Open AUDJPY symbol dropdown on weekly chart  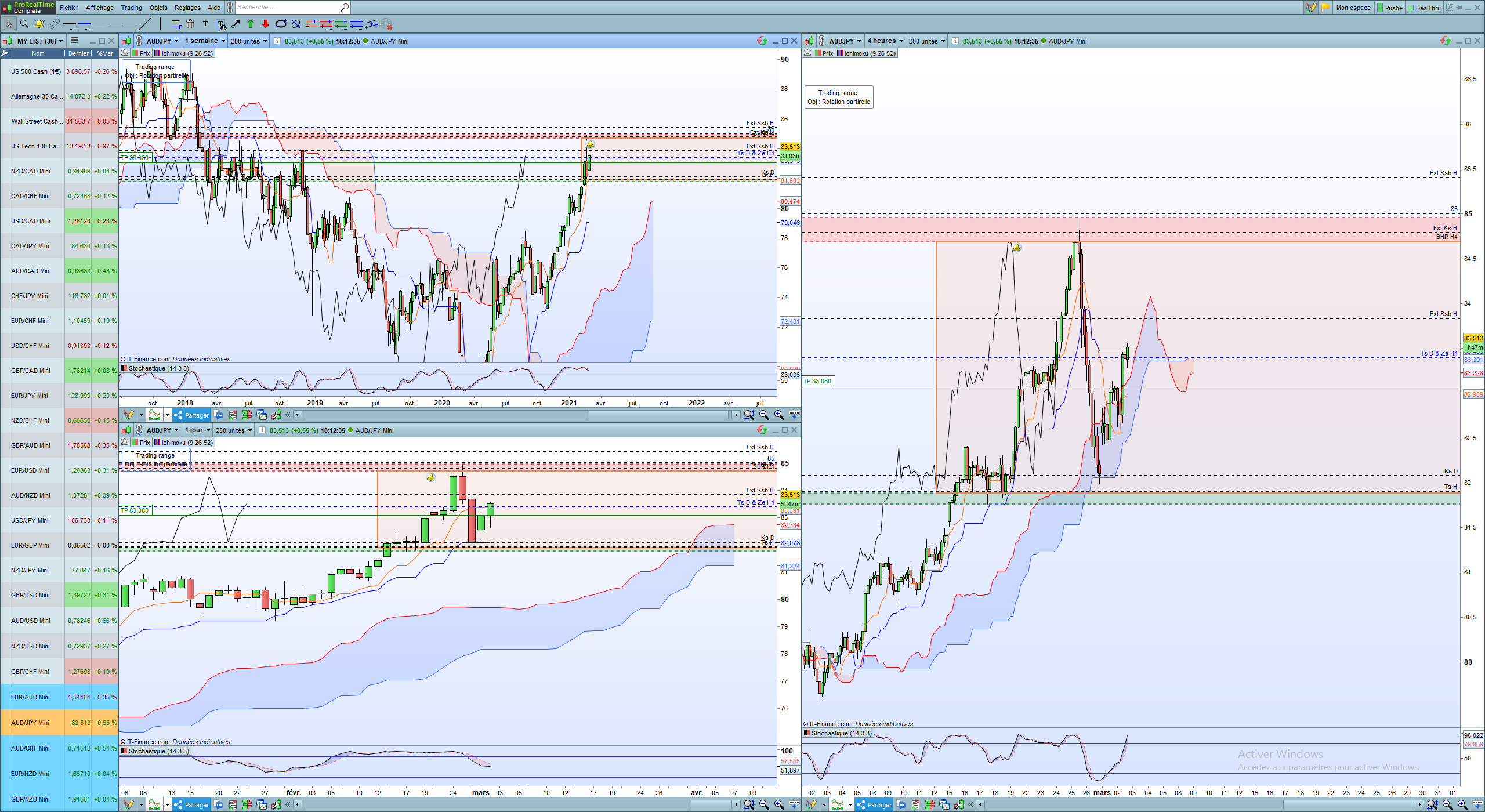pos(162,41)
